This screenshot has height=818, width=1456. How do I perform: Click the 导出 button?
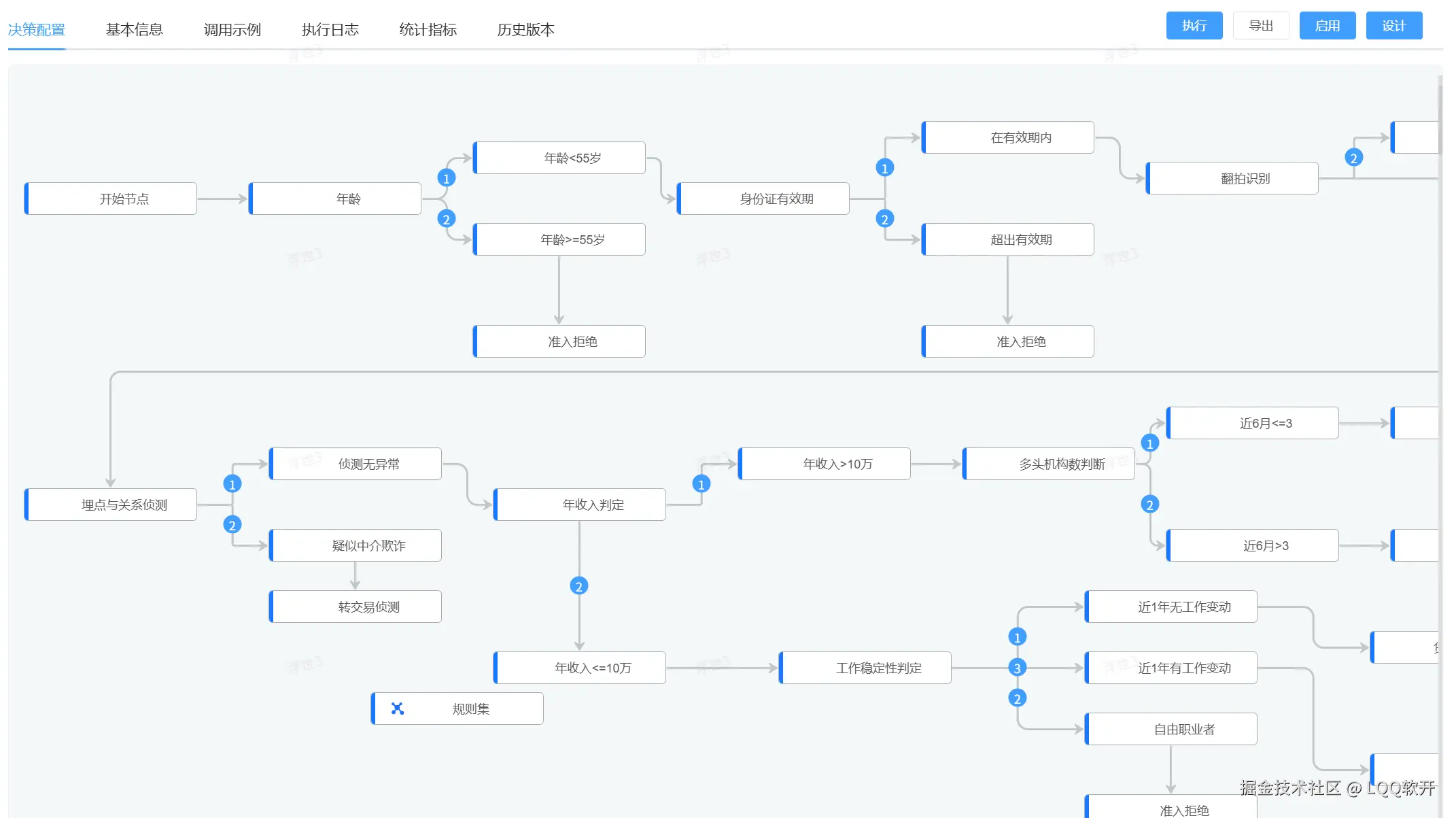coord(1261,26)
